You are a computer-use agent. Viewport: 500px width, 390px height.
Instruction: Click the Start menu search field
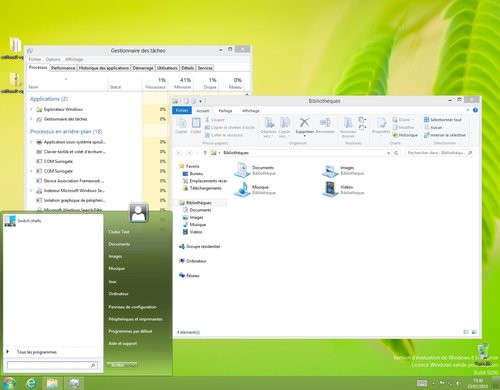click(x=52, y=365)
